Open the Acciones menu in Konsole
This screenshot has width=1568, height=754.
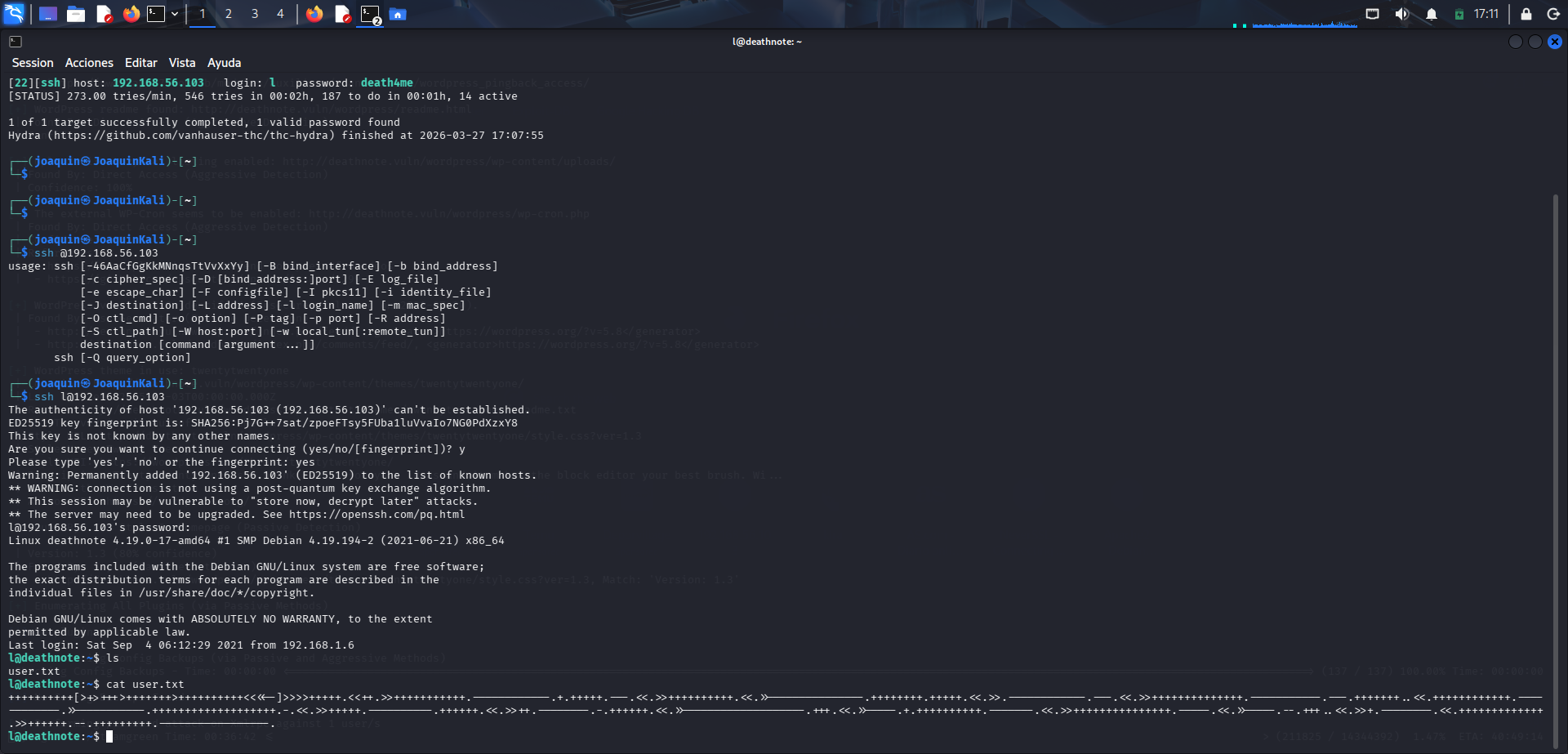(x=89, y=62)
